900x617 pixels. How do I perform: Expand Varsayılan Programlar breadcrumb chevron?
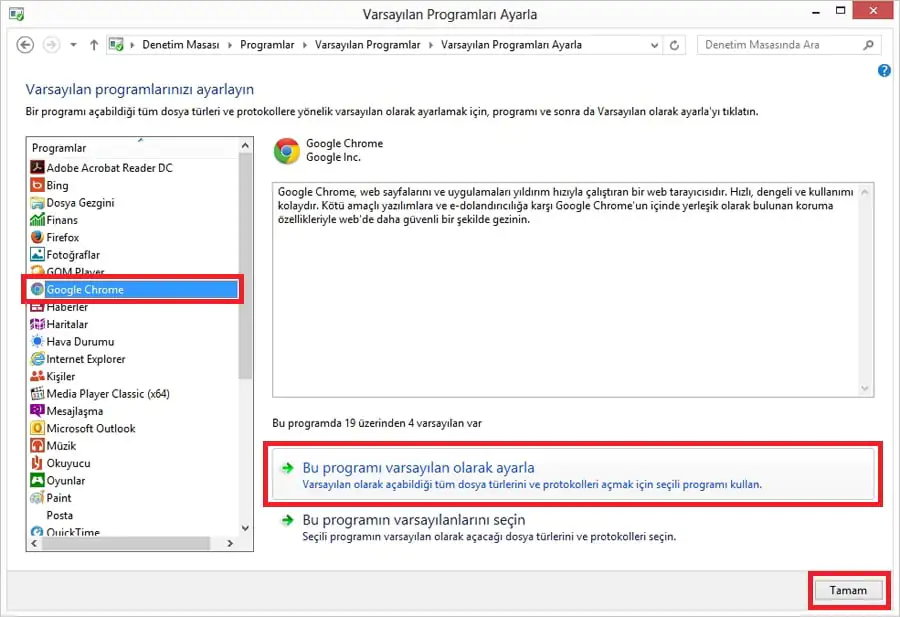pos(431,45)
